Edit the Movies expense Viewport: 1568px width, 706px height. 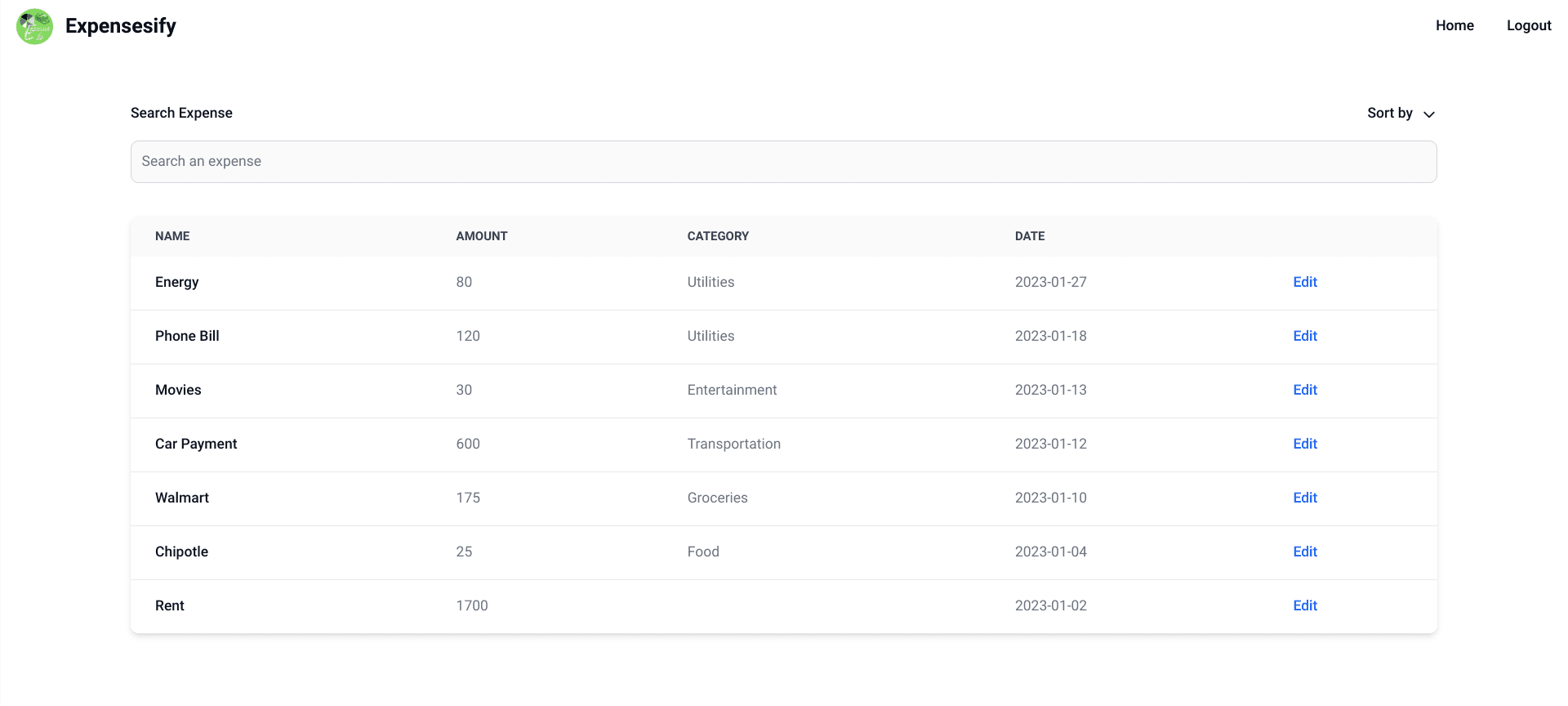tap(1305, 390)
